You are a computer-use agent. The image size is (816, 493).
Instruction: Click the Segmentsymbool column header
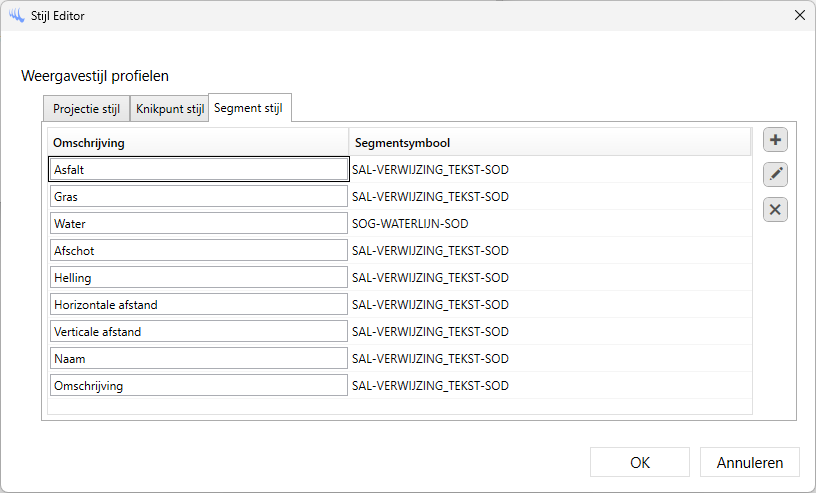549,143
